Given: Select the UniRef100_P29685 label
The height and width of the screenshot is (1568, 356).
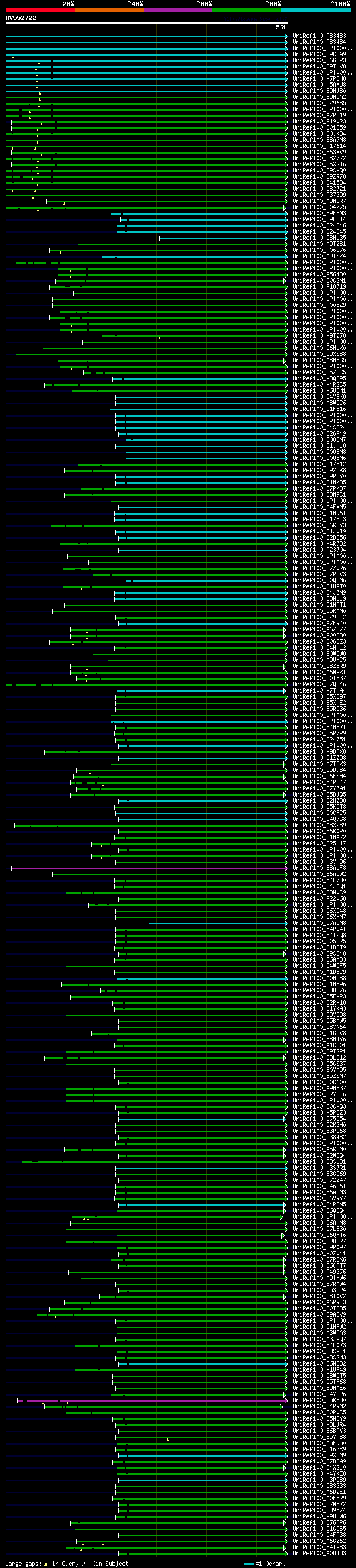Looking at the screenshot, I should click(319, 103).
